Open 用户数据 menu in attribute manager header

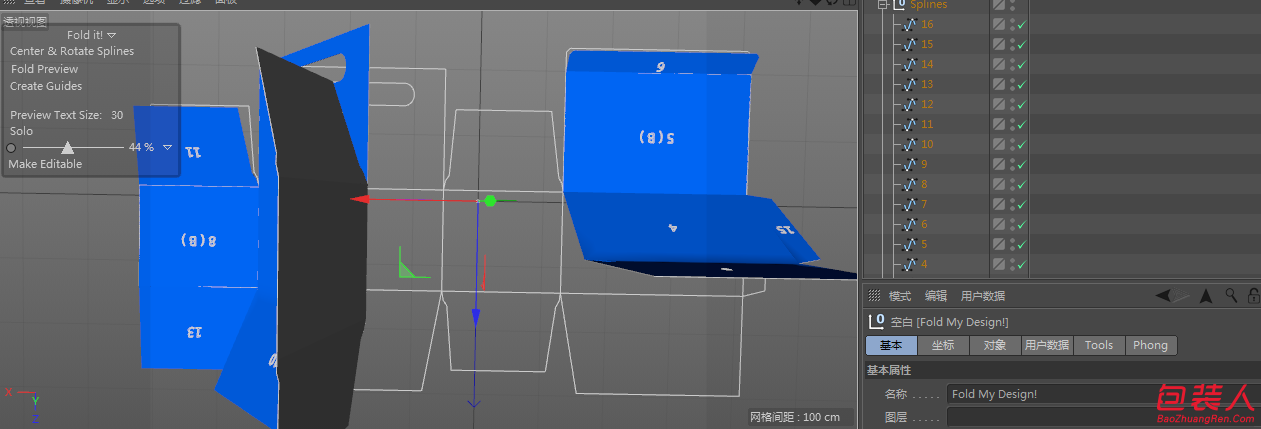tap(983, 296)
